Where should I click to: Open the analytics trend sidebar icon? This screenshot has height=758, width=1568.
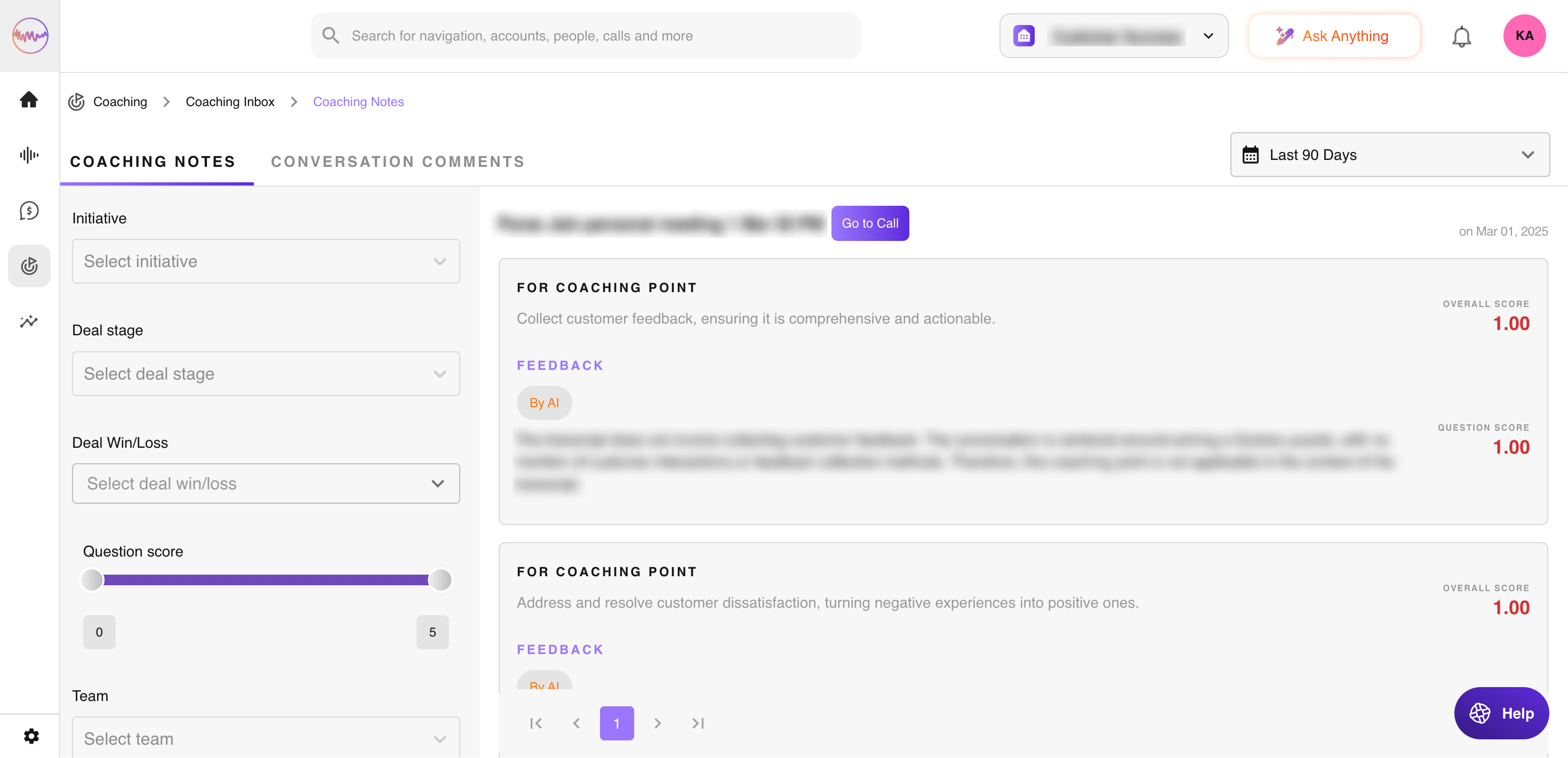pos(29,321)
